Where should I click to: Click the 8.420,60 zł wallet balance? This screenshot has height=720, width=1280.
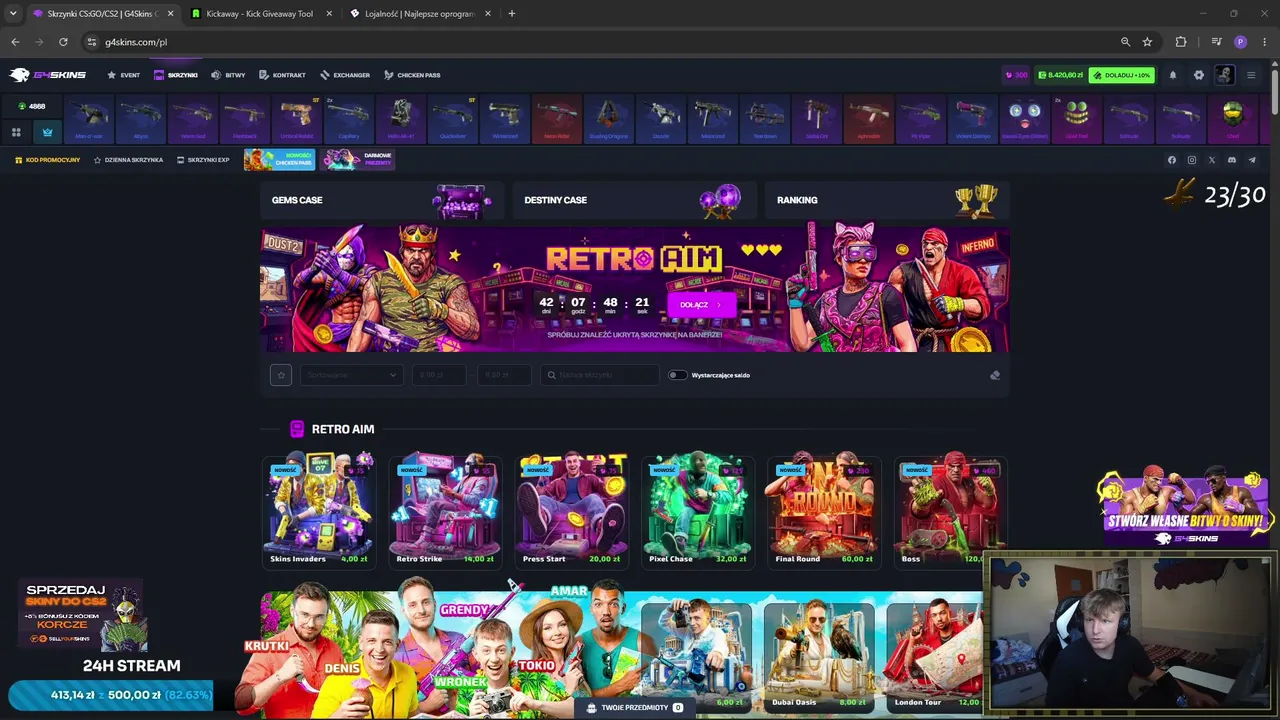(1060, 75)
